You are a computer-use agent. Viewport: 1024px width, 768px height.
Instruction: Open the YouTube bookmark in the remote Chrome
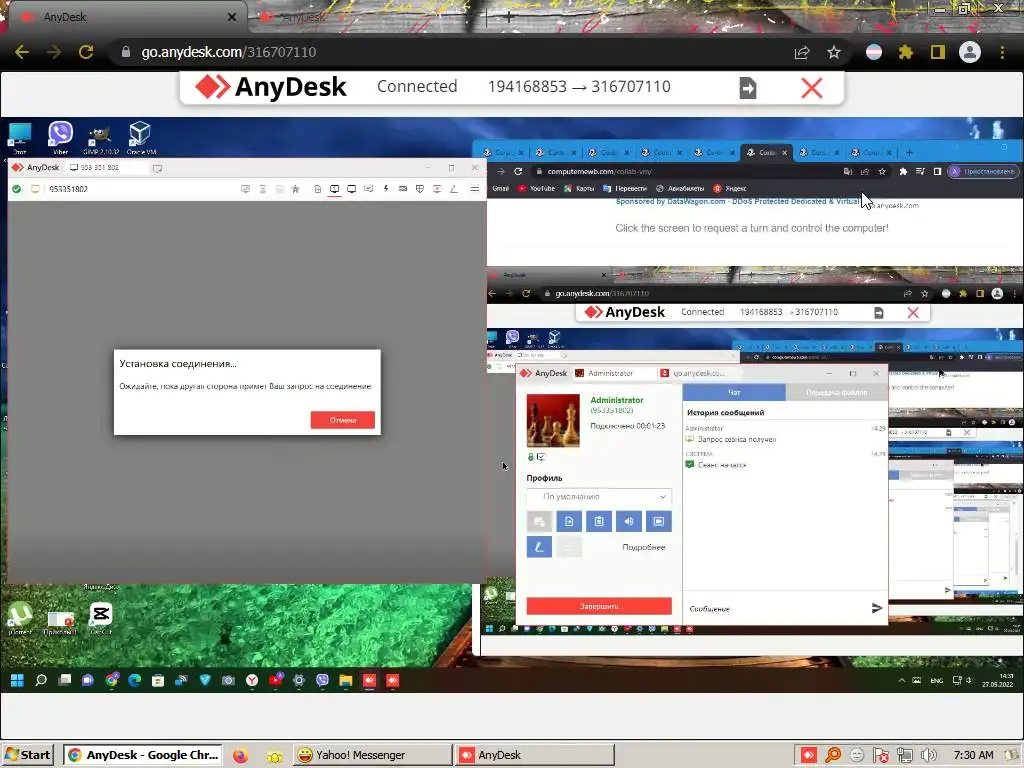[536, 188]
